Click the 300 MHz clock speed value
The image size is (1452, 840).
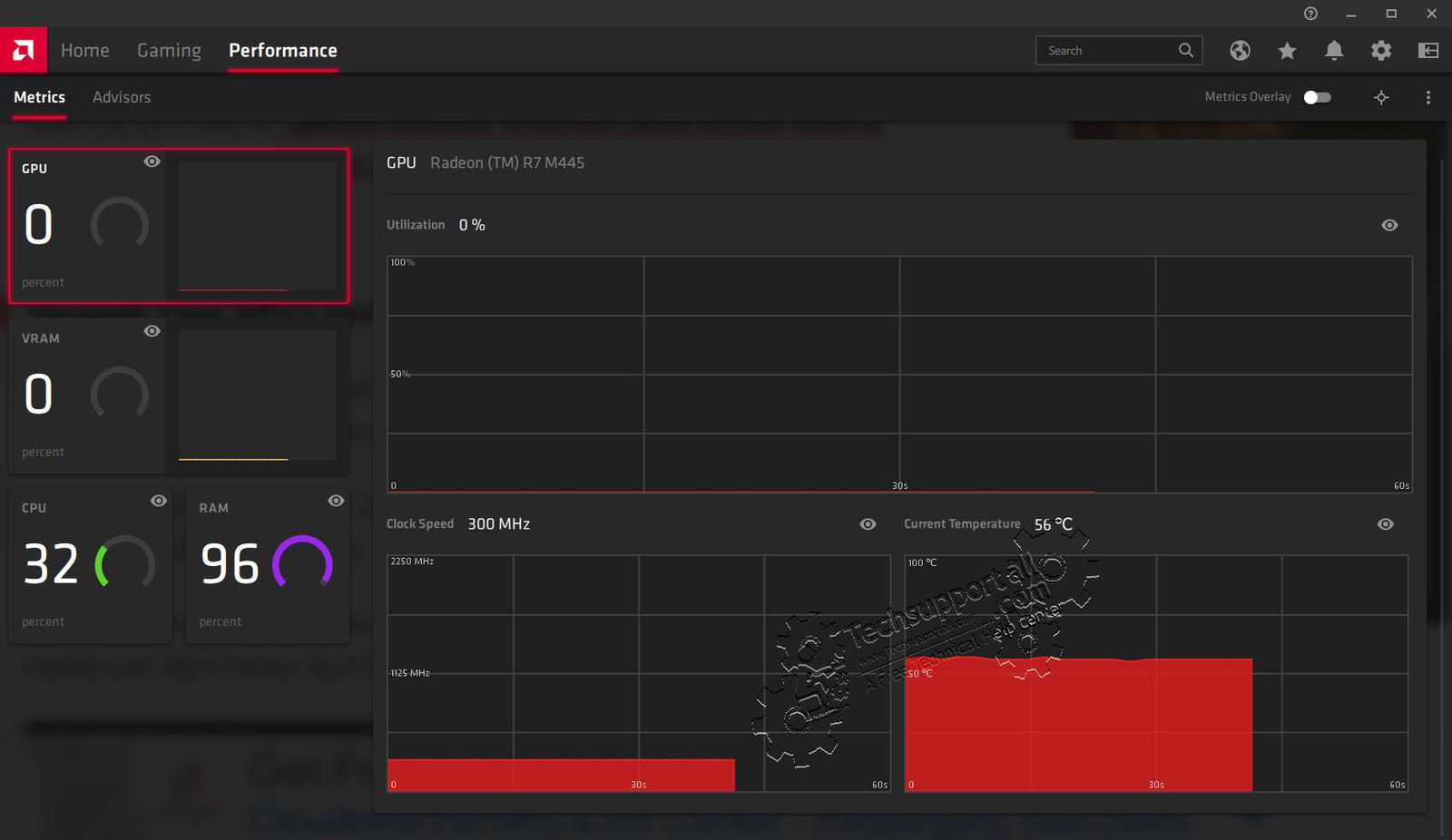(x=499, y=524)
